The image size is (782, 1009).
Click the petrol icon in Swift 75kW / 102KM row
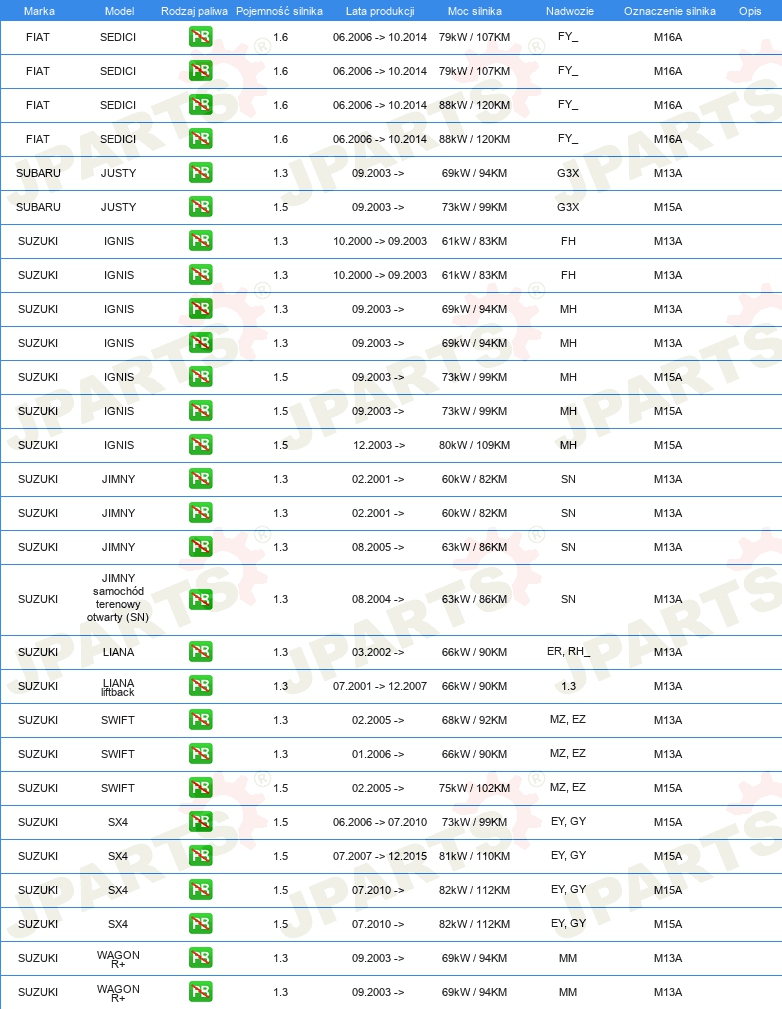coord(201,788)
